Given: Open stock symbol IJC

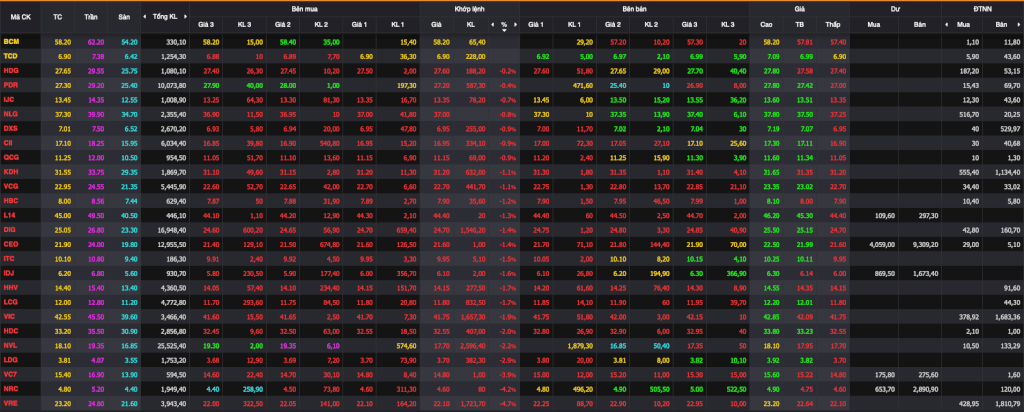Looking at the screenshot, I should point(10,99).
